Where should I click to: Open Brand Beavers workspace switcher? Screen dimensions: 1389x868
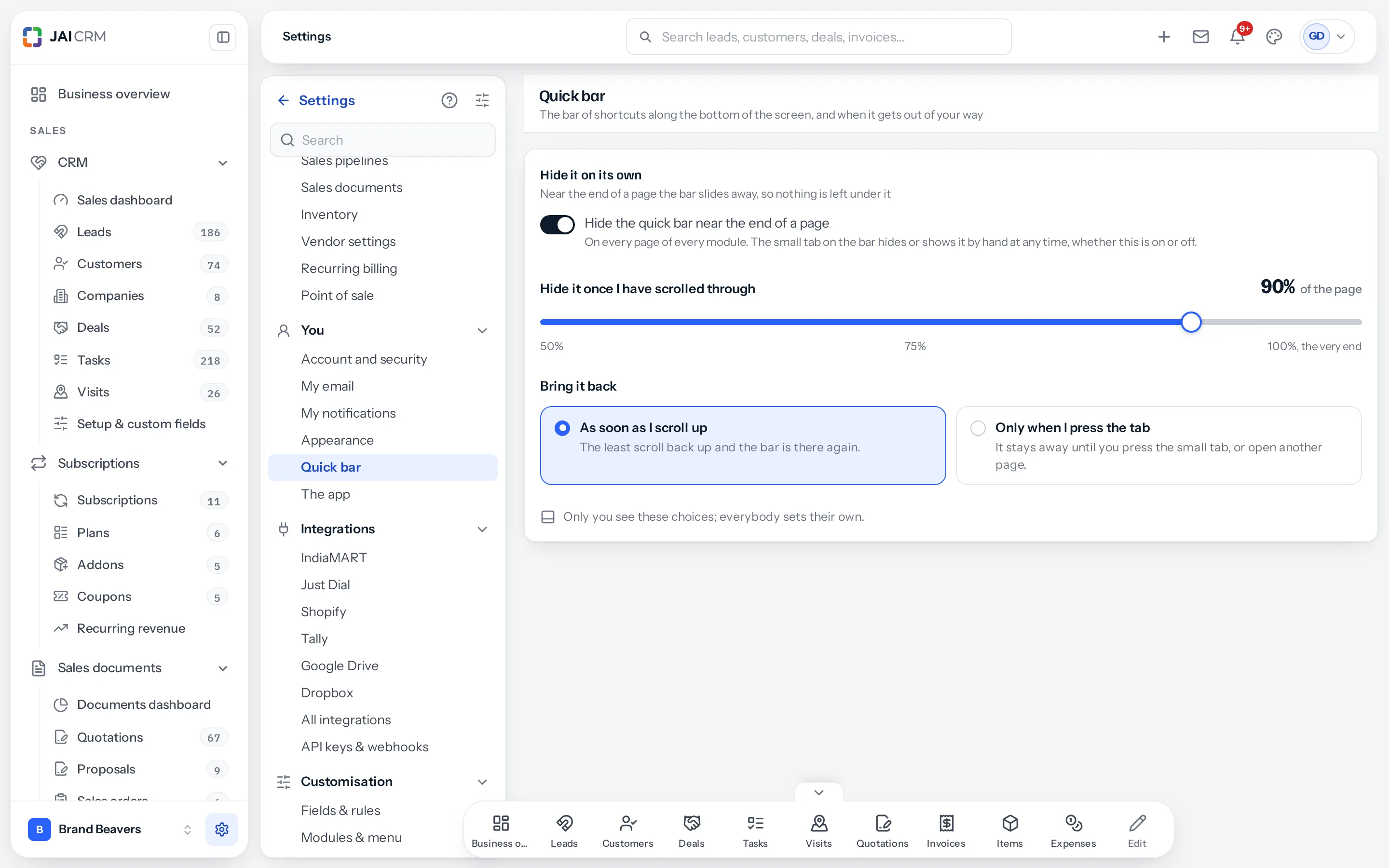click(x=110, y=829)
